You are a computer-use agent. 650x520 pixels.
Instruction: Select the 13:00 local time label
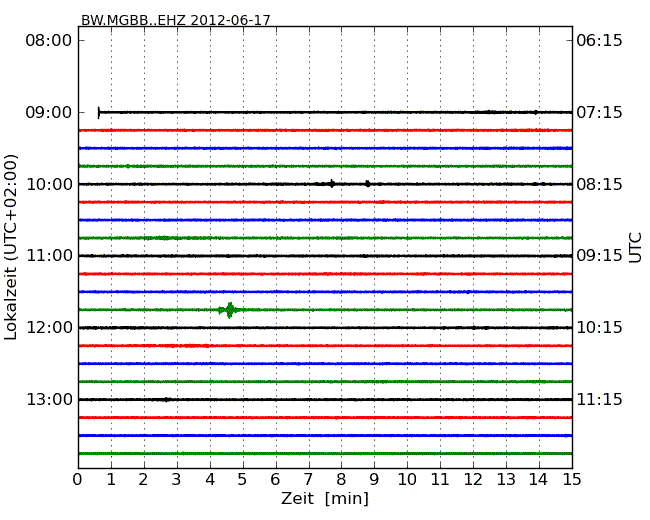click(x=49, y=399)
